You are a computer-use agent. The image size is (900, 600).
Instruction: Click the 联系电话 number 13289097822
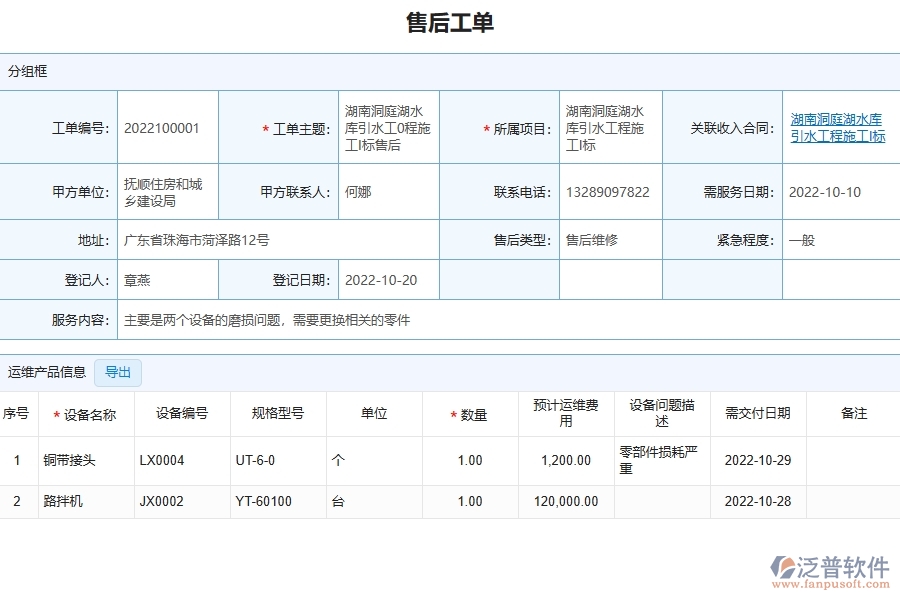607,191
